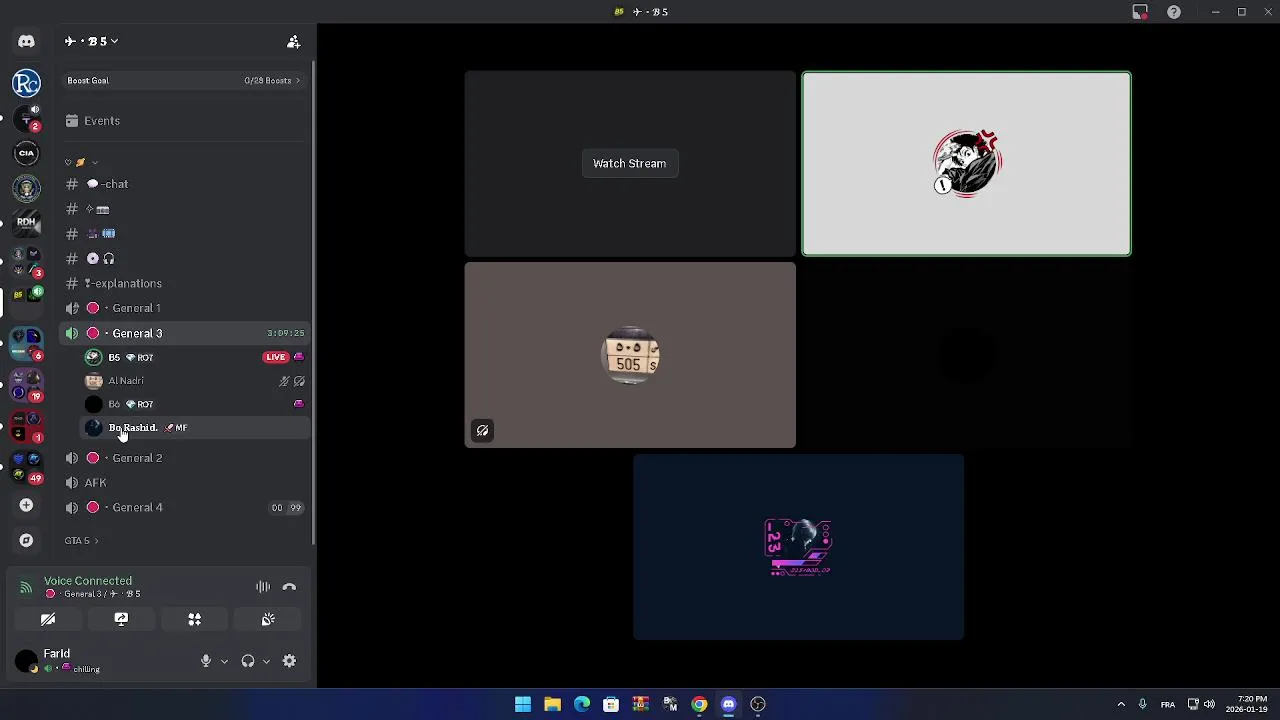1280x720 pixels.
Task: Open the chat text channel
Action: [x=185, y=184]
